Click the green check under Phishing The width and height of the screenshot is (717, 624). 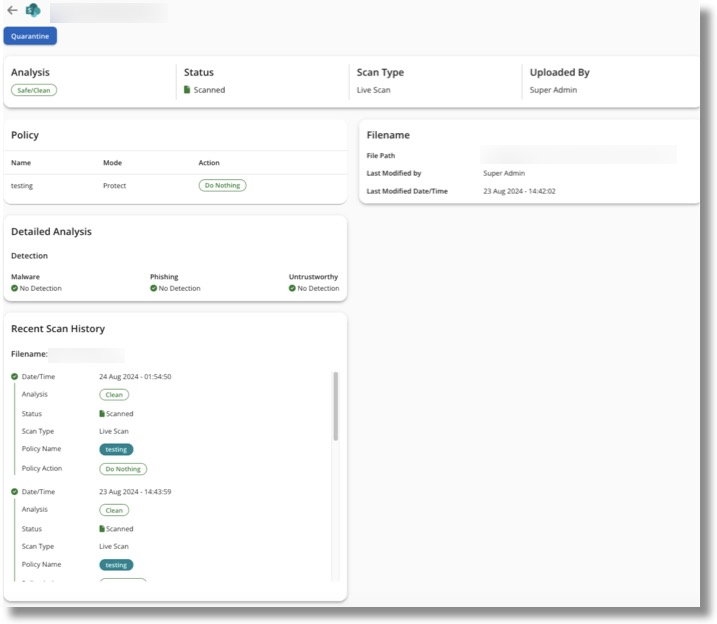(x=154, y=288)
